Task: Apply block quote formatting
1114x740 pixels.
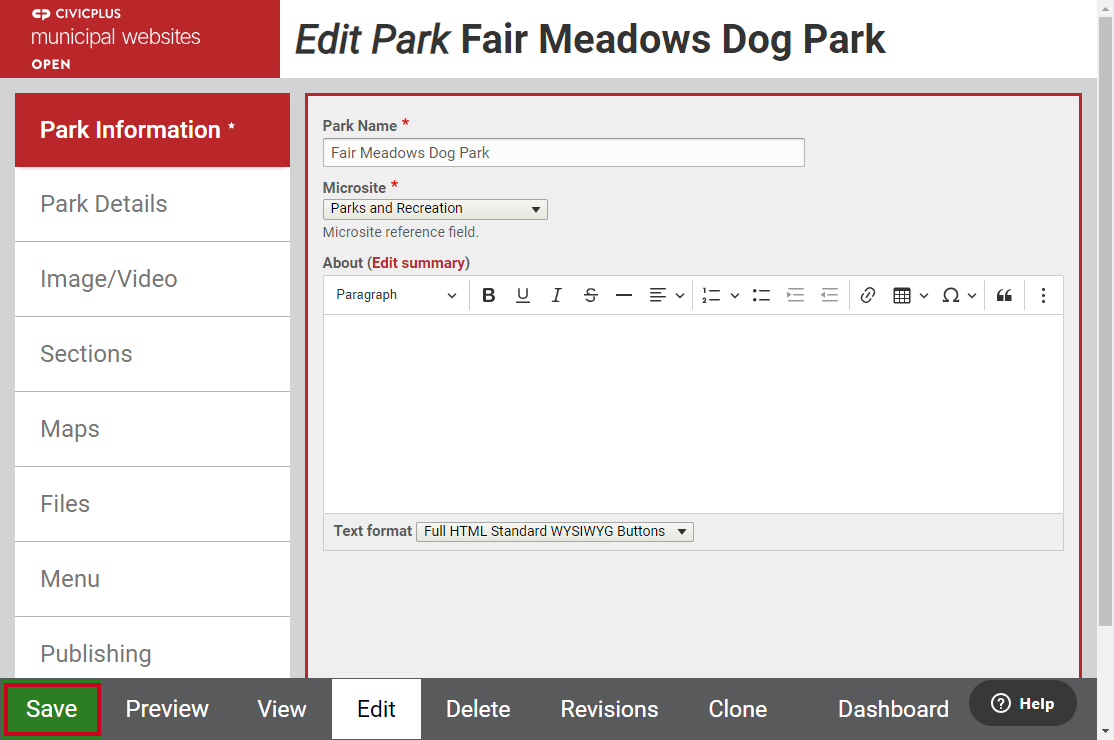Action: [x=1004, y=295]
